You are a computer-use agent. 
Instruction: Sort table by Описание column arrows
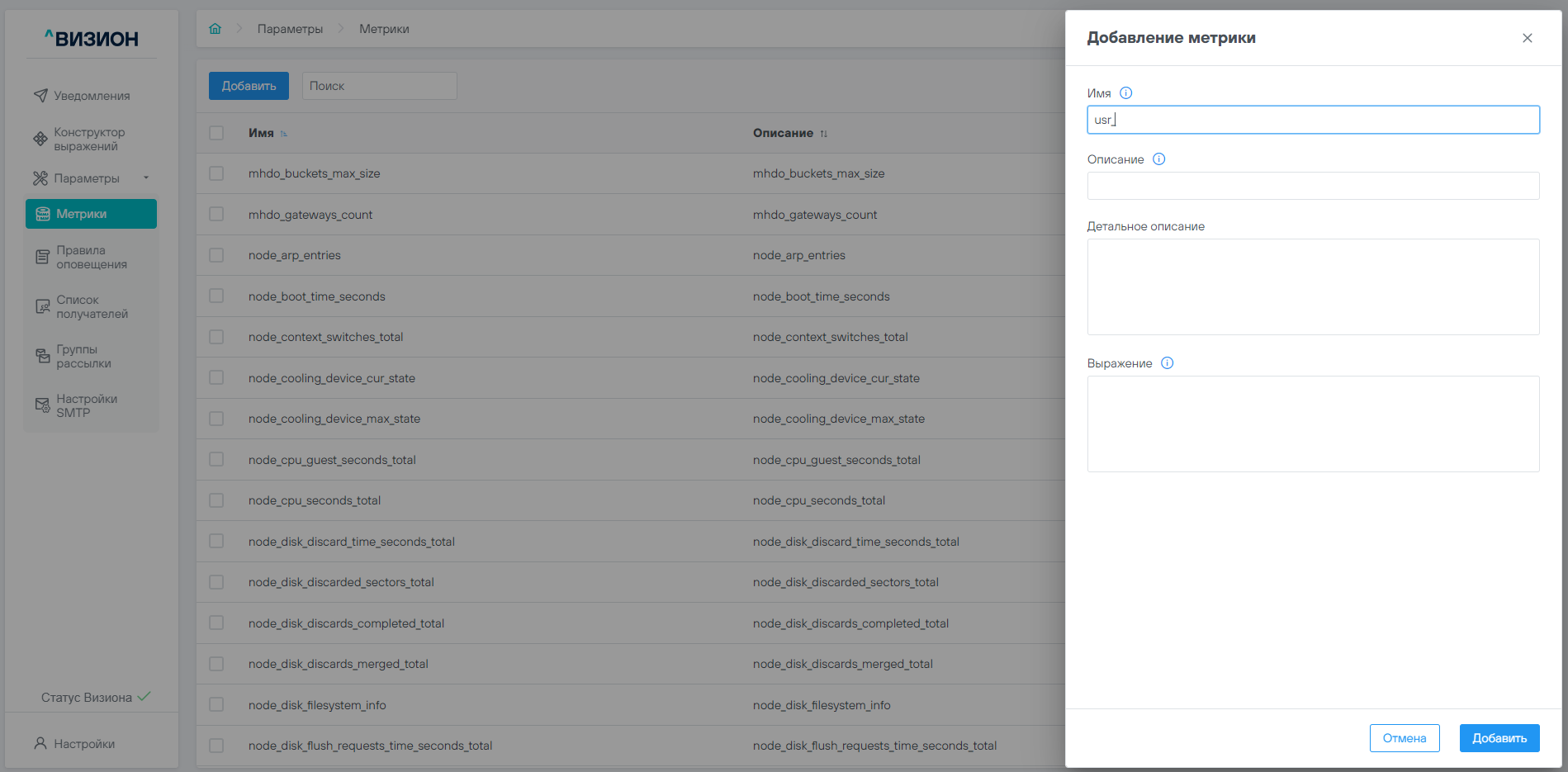pos(823,134)
